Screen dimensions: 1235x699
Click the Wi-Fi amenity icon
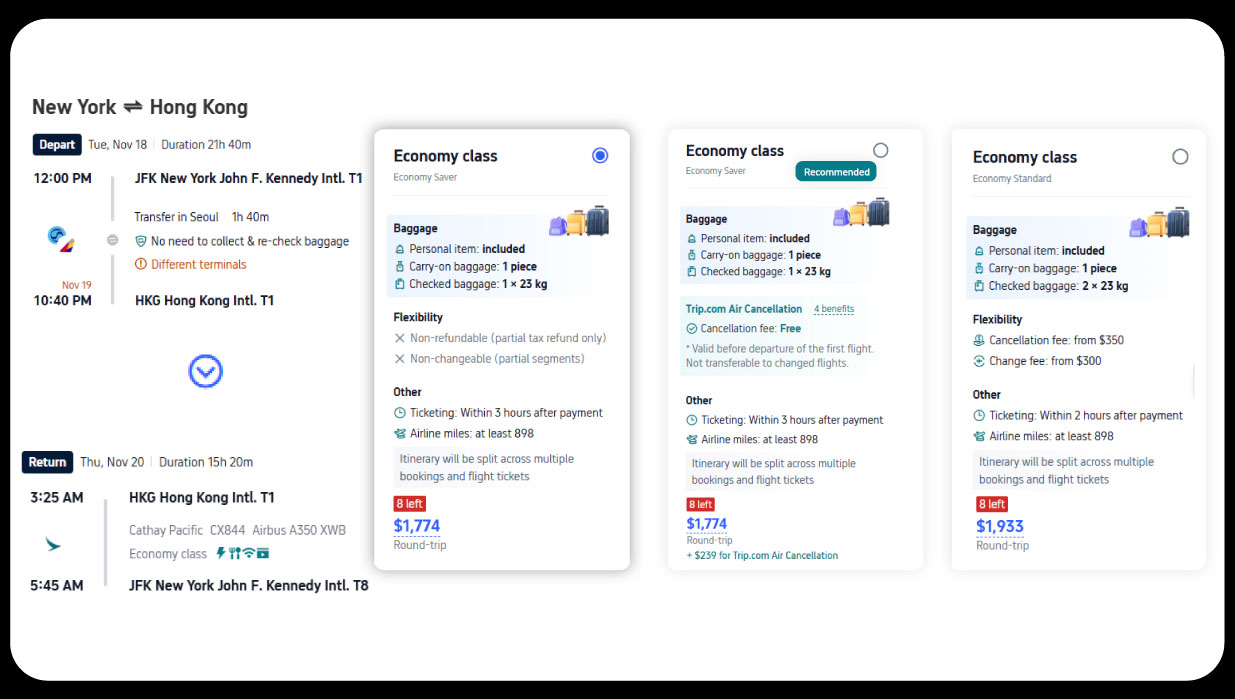[248, 554]
